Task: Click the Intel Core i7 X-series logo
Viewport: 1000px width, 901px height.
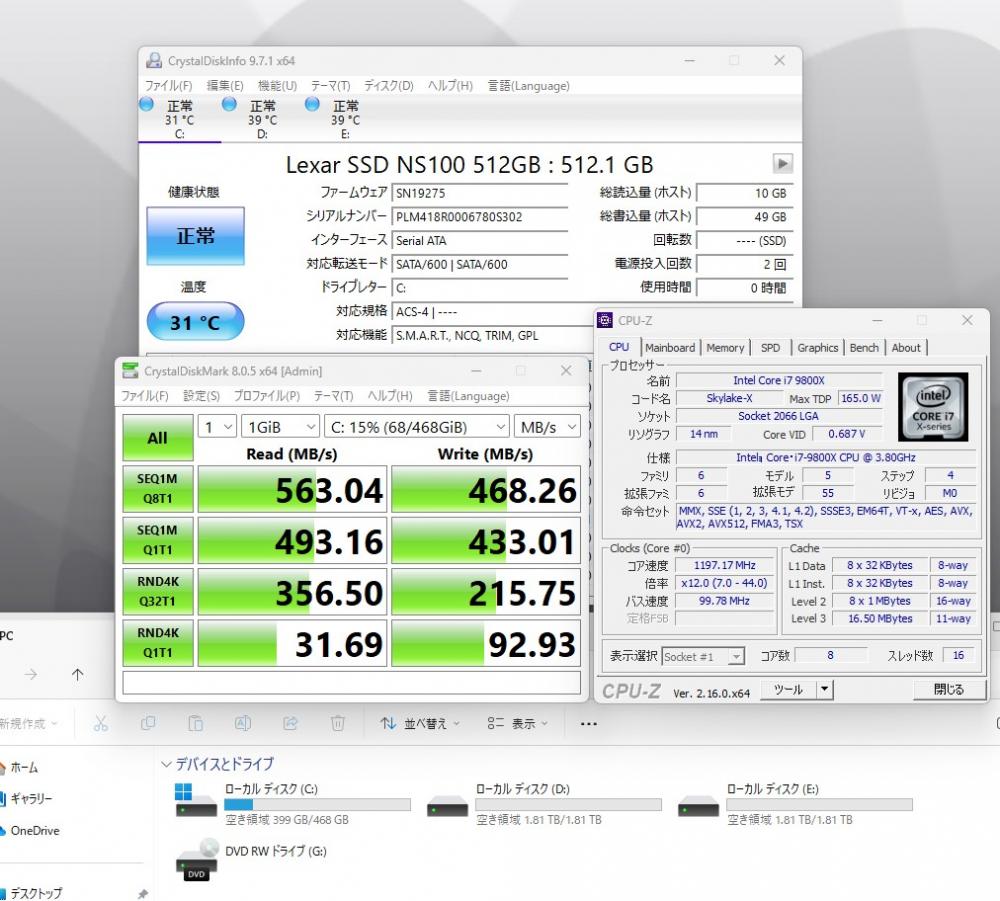Action: pos(933,407)
